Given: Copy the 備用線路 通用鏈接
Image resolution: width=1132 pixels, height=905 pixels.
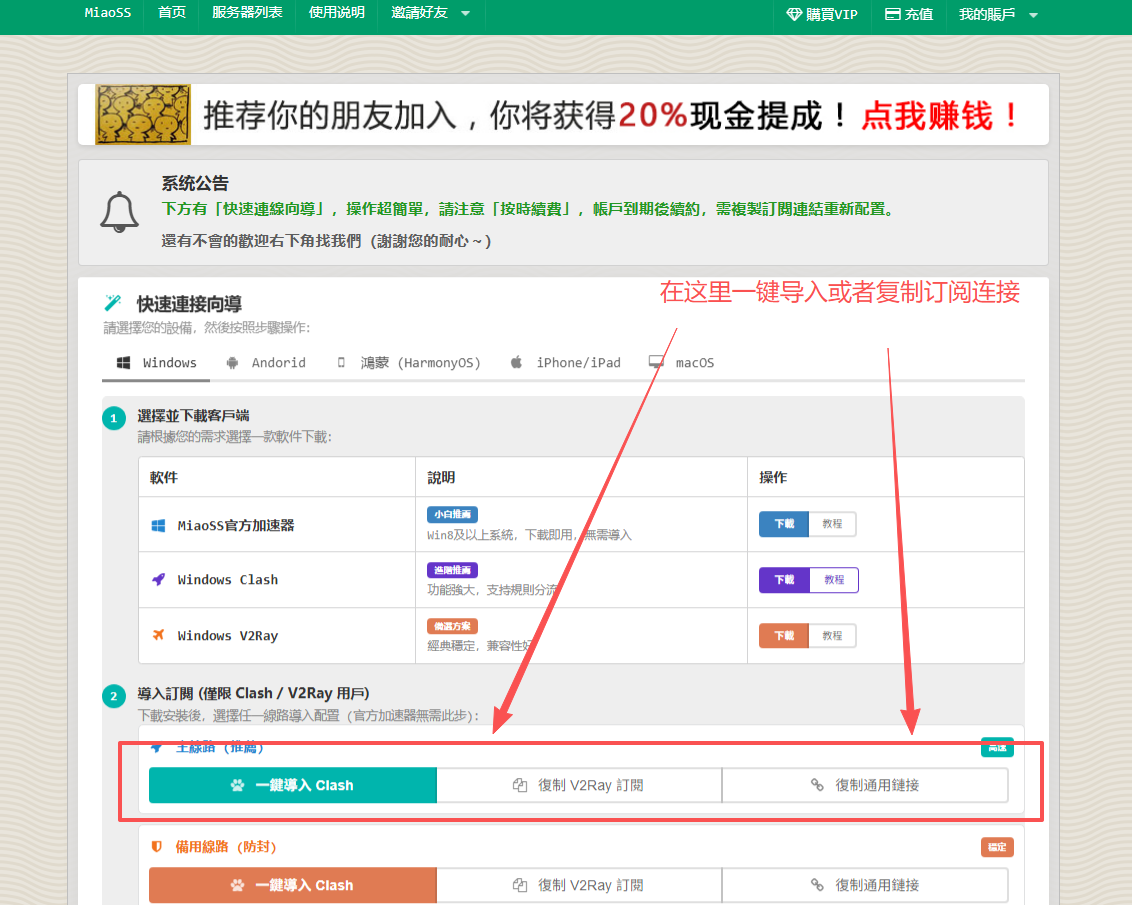Looking at the screenshot, I should pyautogui.click(x=865, y=885).
